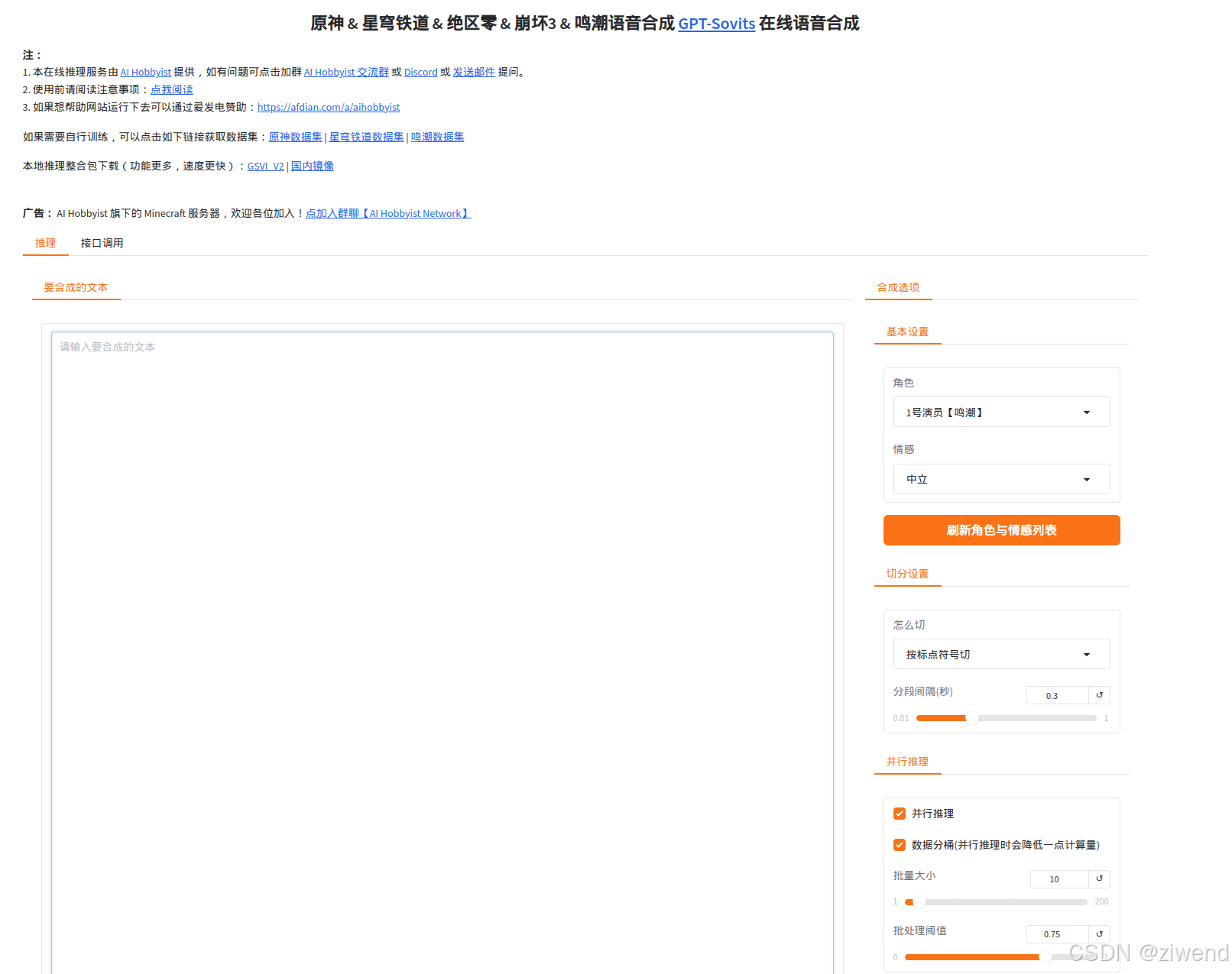
Task: Reset the 分段间隔 value with its reset icon
Action: 1099,695
